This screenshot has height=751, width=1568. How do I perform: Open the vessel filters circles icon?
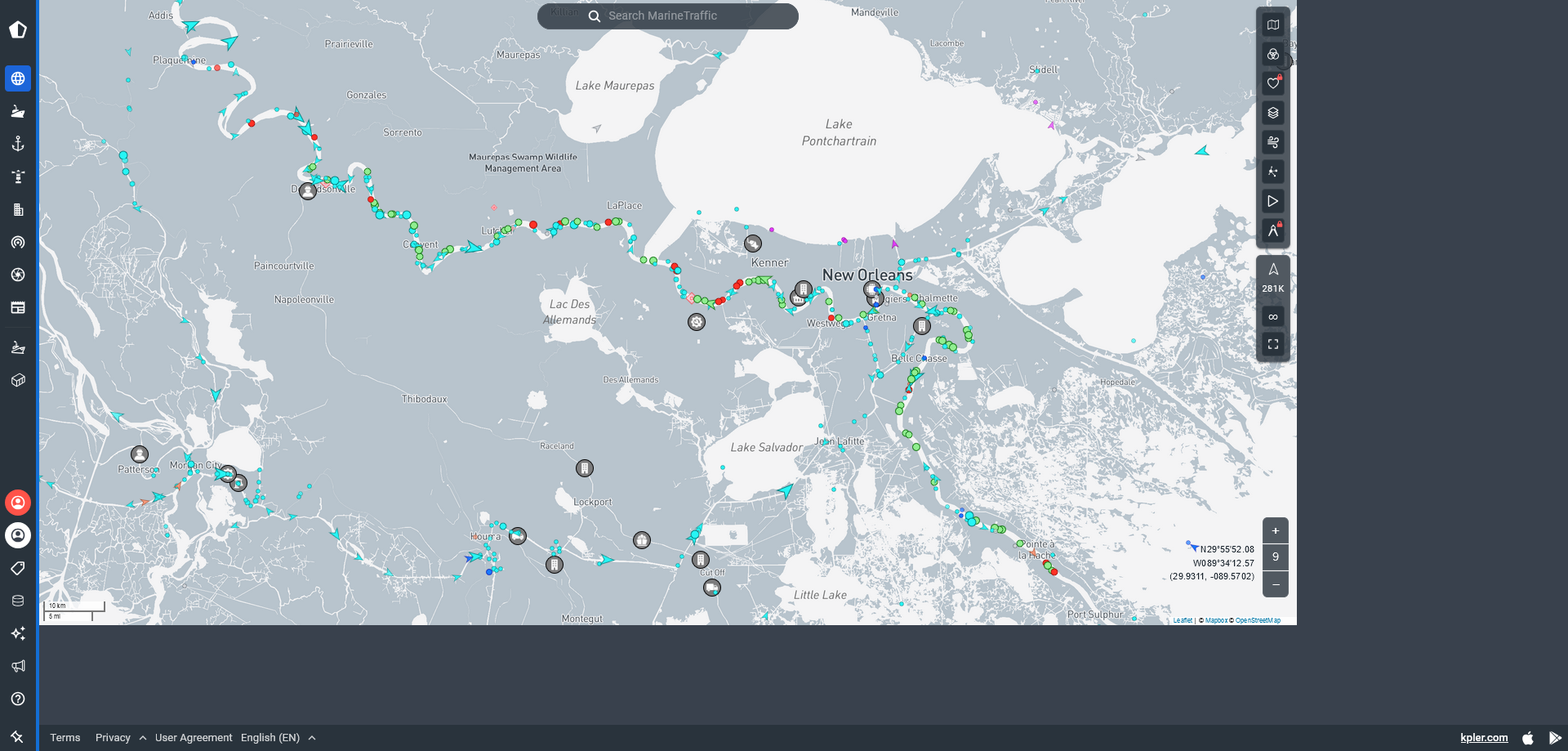pos(1273,54)
